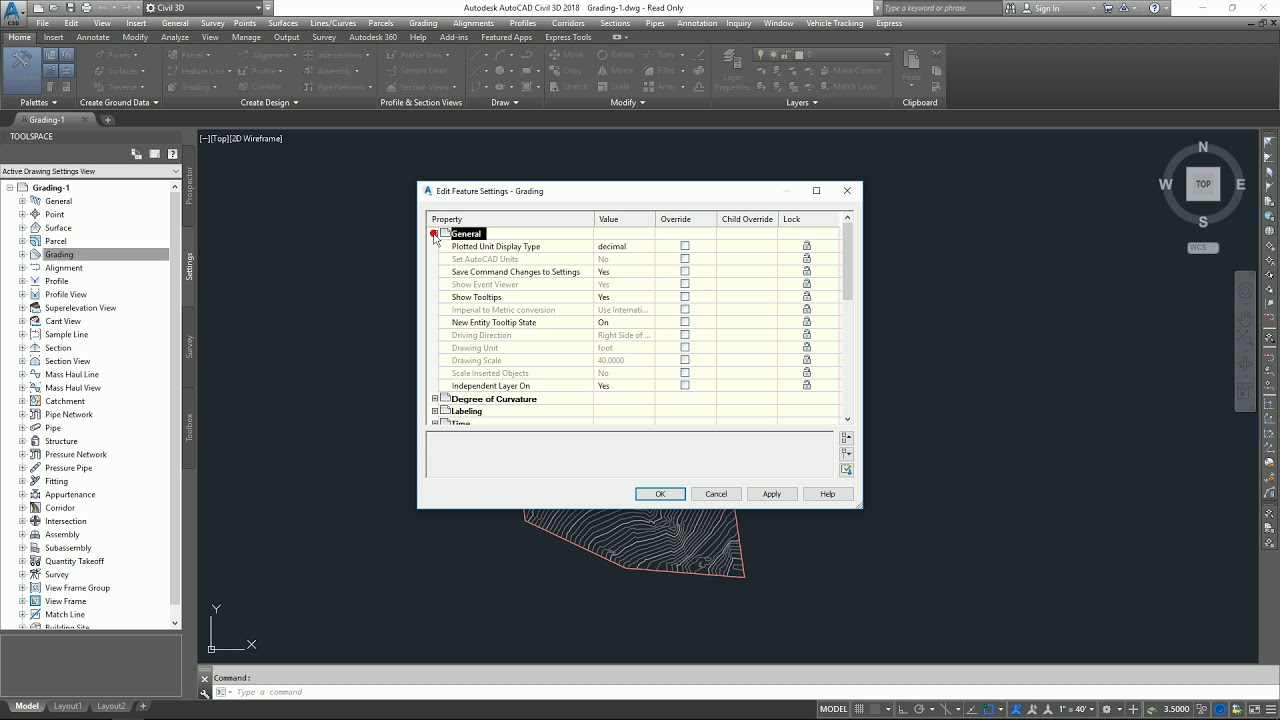
Task: Click the Superelevation View tree icon
Action: click(x=36, y=308)
